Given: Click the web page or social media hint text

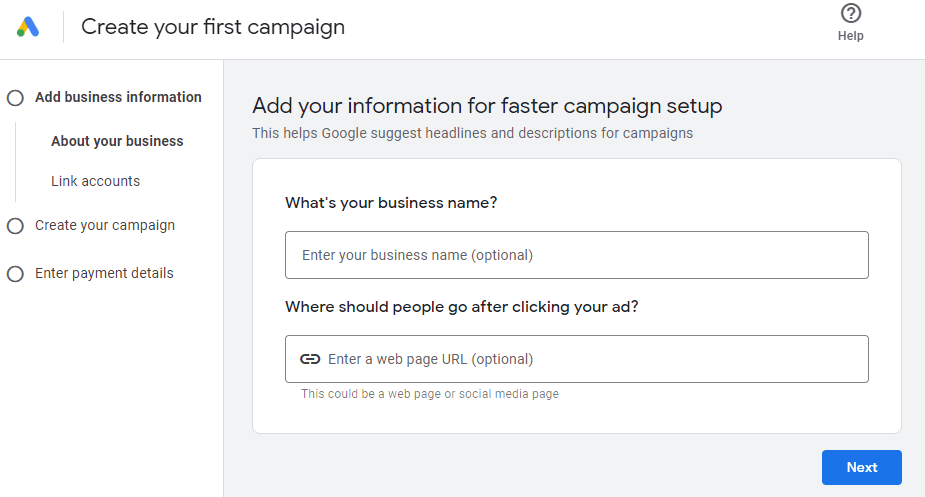Looking at the screenshot, I should (x=429, y=394).
